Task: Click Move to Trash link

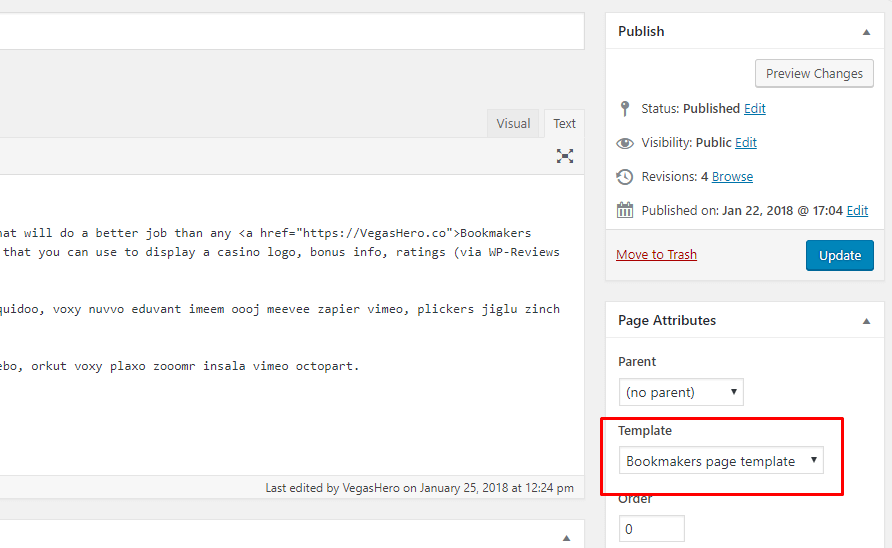Action: [x=656, y=254]
